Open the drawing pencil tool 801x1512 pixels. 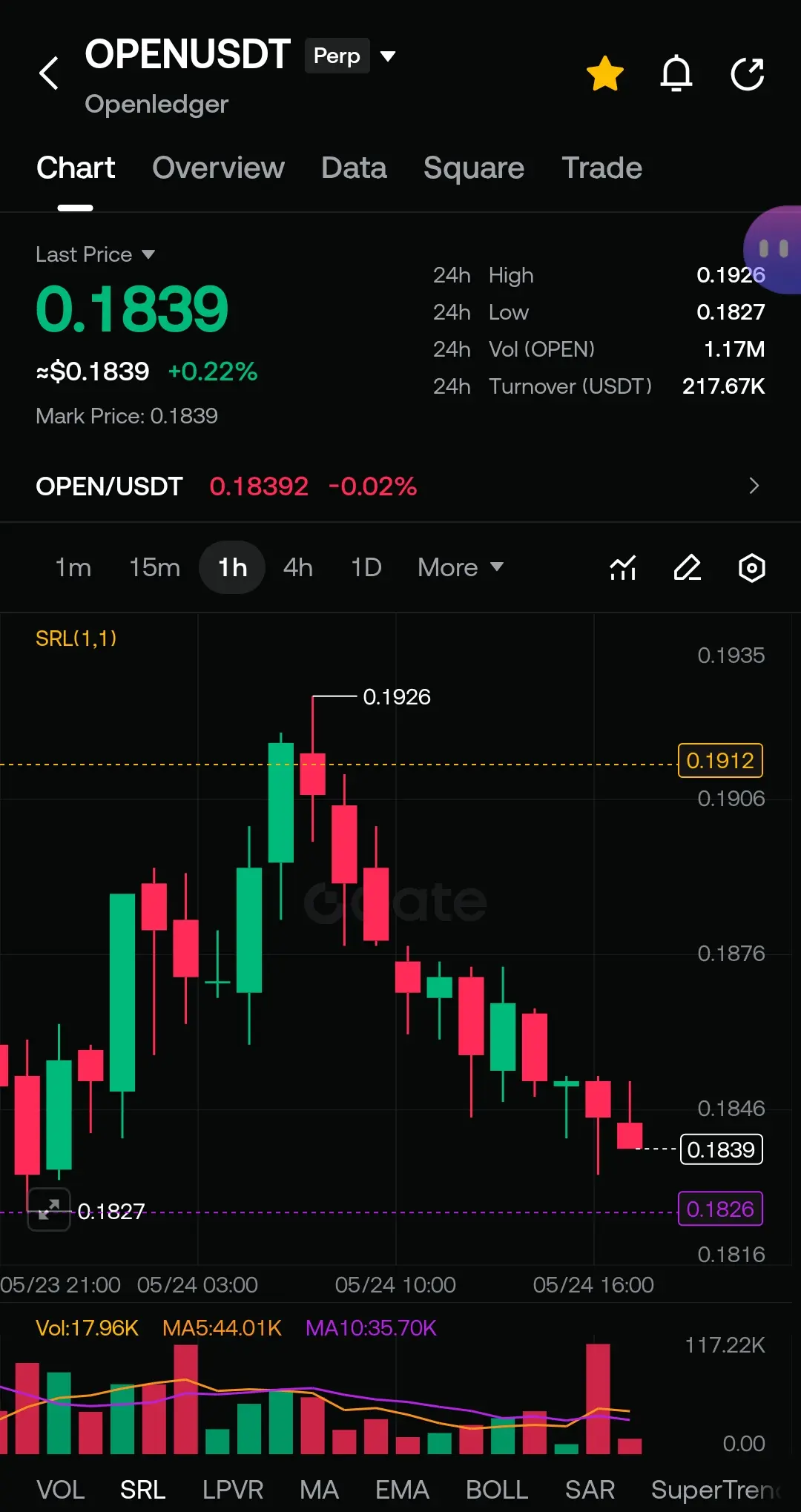point(688,568)
